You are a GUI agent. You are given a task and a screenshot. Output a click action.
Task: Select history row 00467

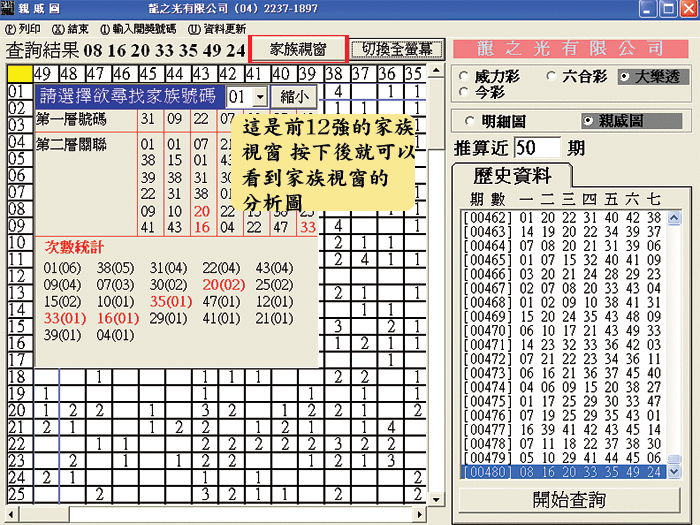point(563,288)
